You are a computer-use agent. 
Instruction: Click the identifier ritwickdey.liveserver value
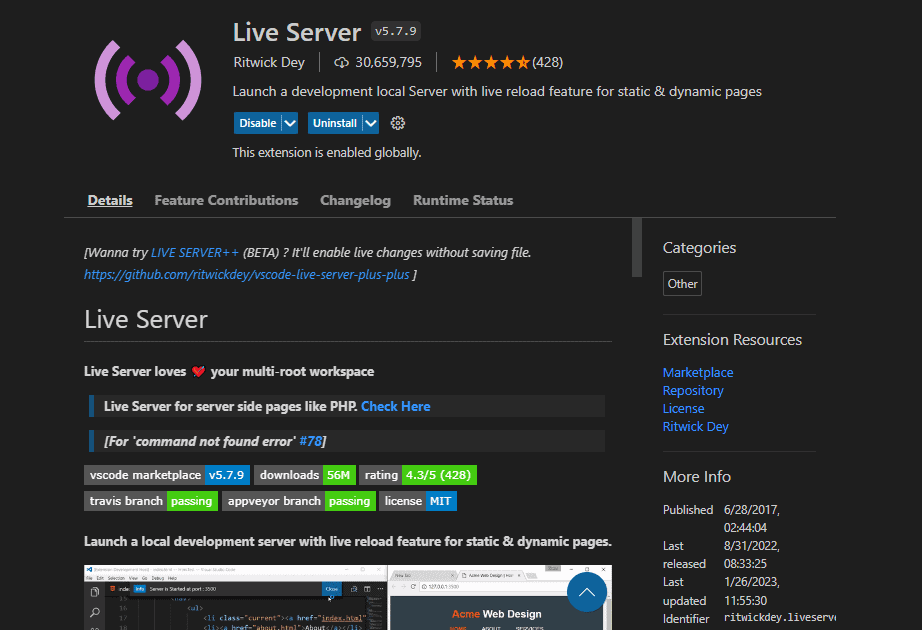point(780,618)
